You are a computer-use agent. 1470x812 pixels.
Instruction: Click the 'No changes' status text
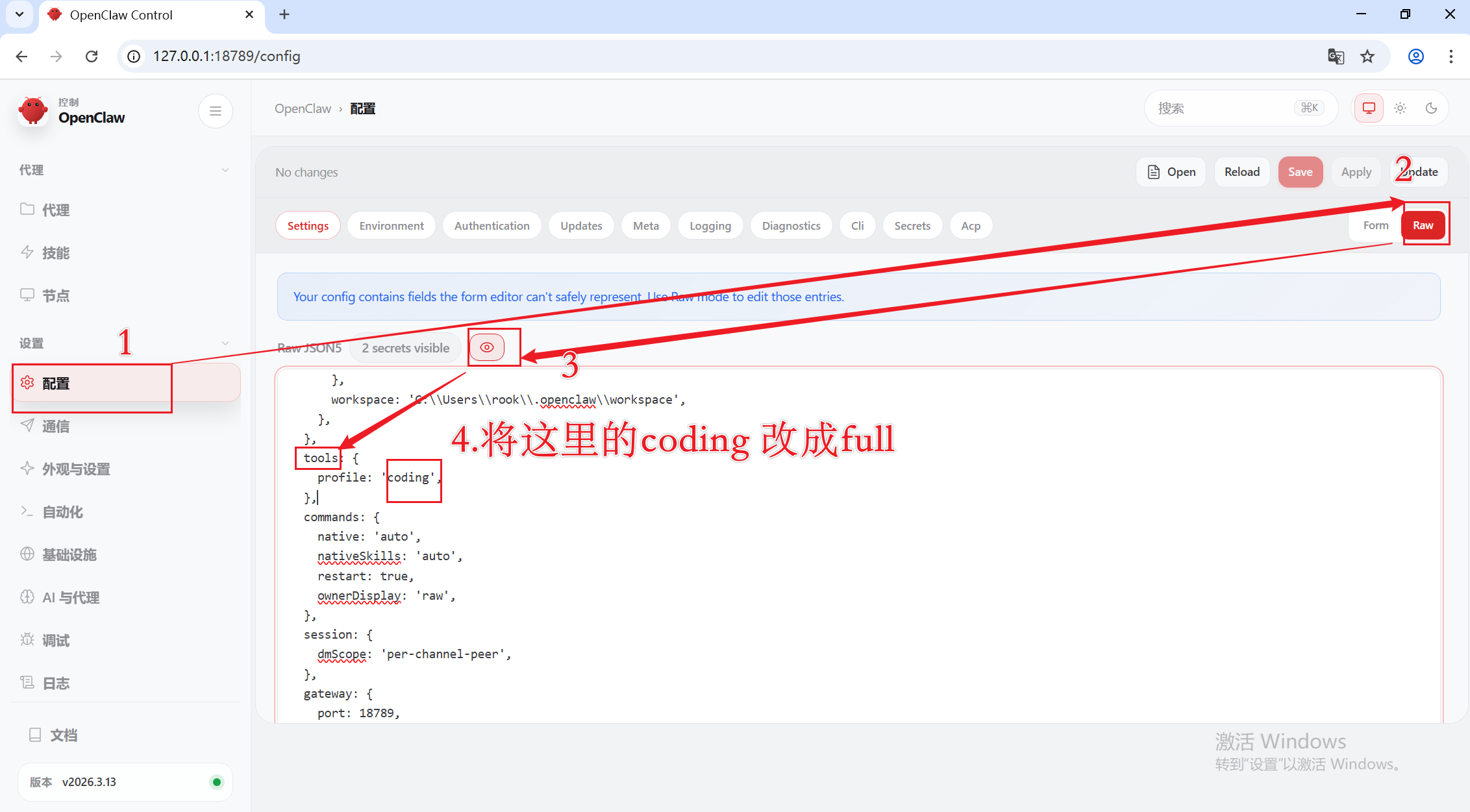(306, 172)
